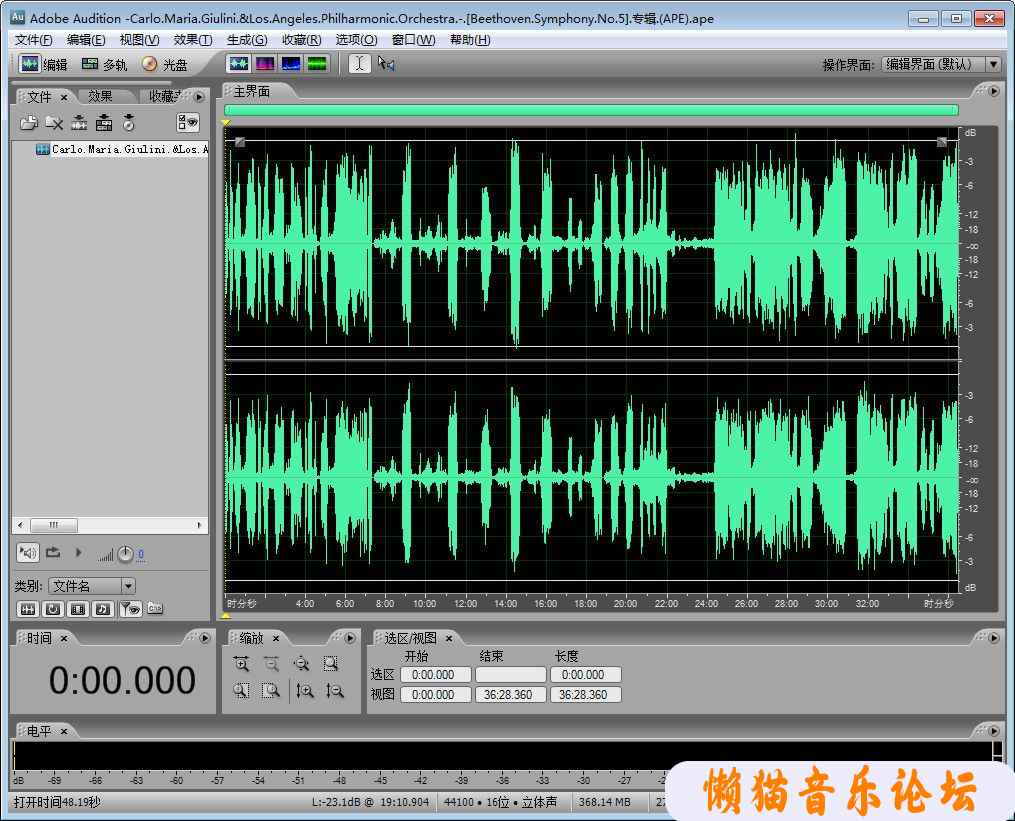Switch to the 效果 tab in left panel

pos(100,96)
